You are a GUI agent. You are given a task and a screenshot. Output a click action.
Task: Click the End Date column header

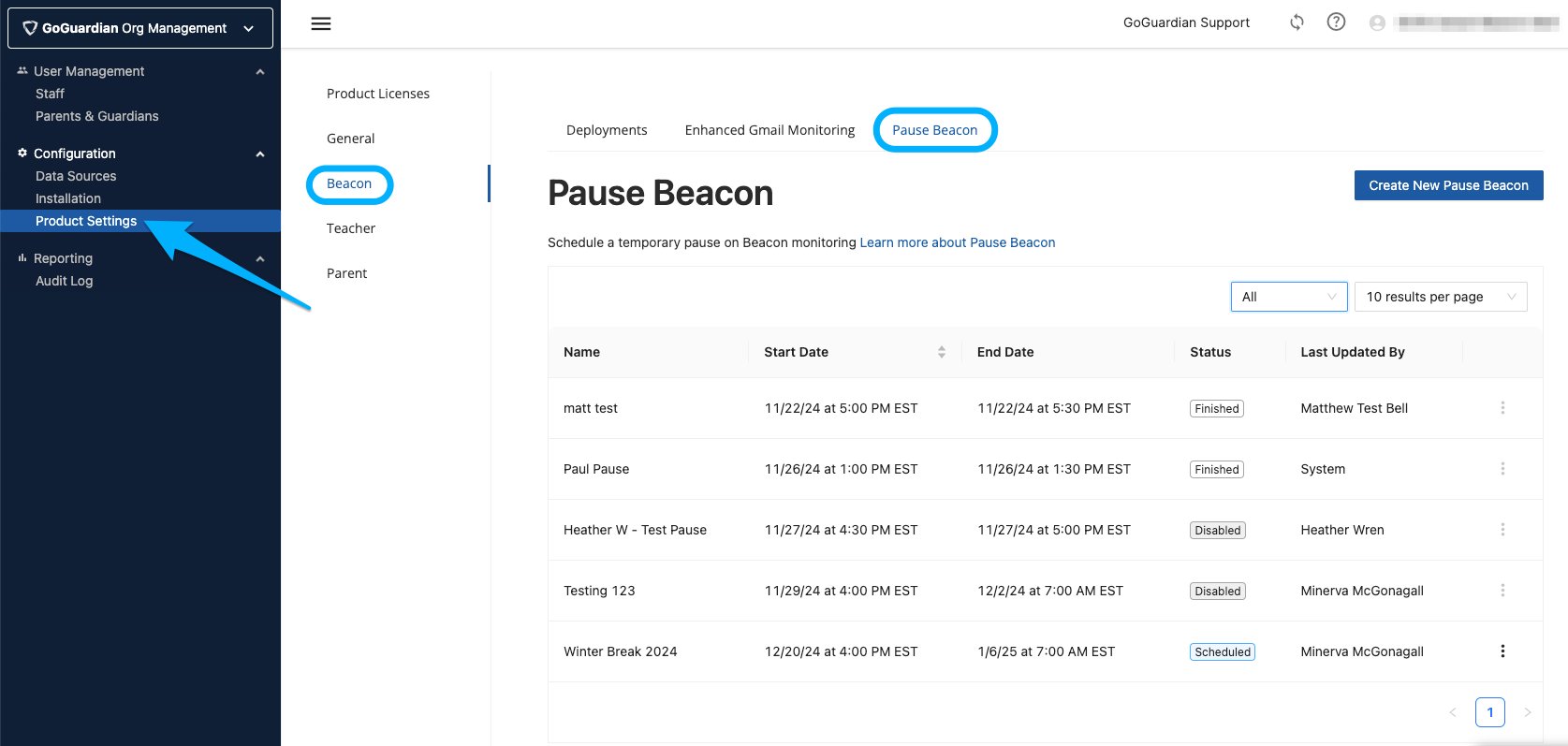[1005, 352]
